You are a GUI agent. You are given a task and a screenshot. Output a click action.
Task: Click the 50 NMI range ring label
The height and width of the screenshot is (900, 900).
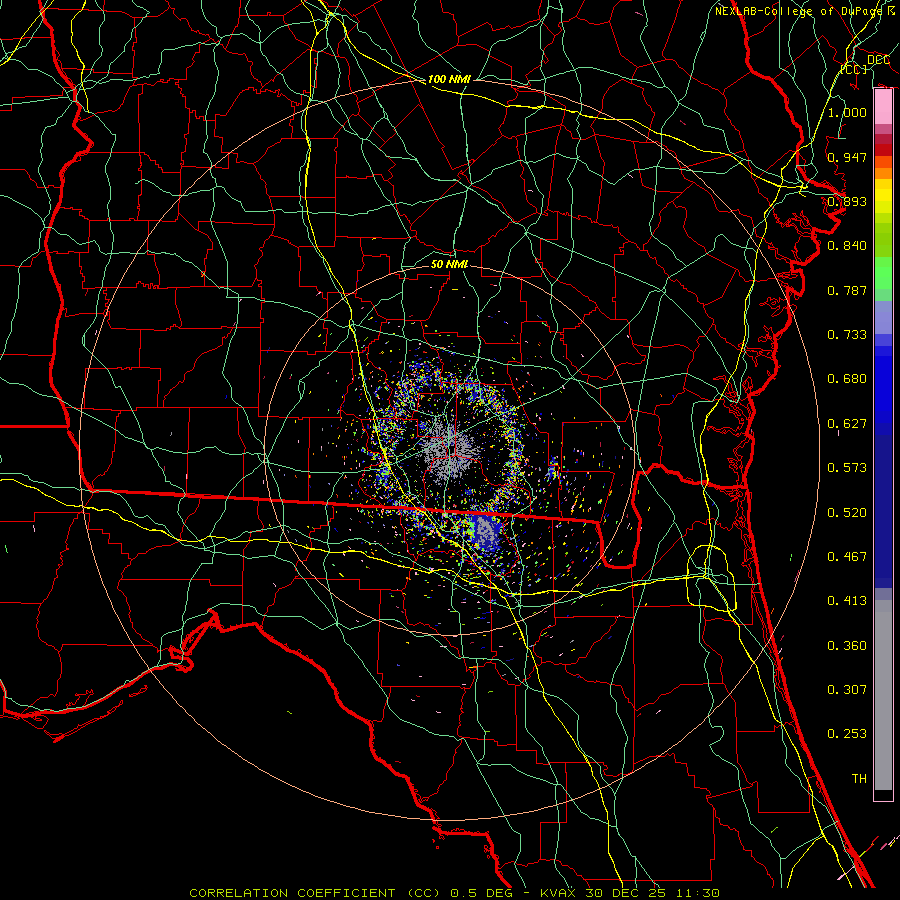(x=449, y=264)
